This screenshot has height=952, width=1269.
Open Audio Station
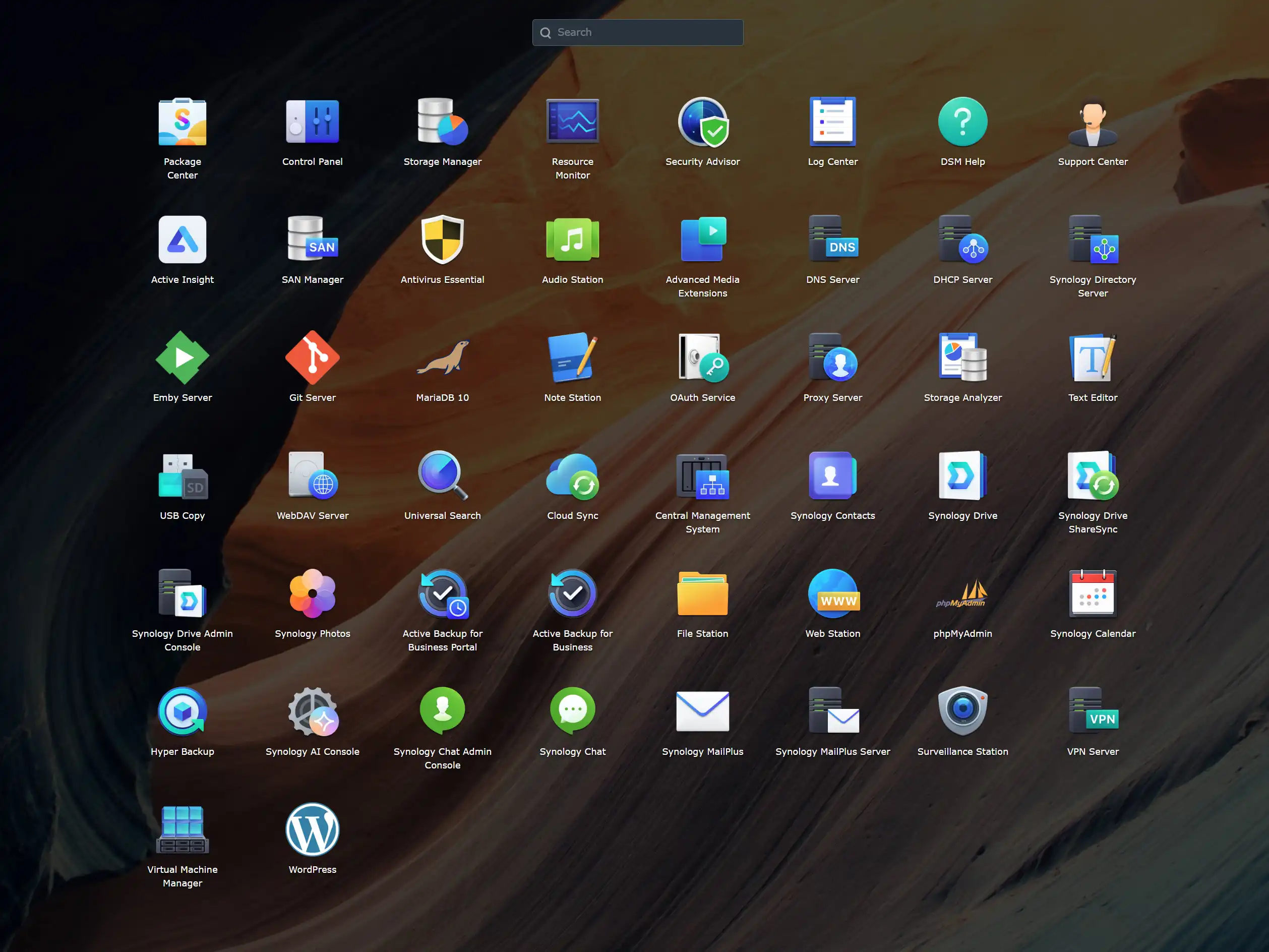click(572, 240)
